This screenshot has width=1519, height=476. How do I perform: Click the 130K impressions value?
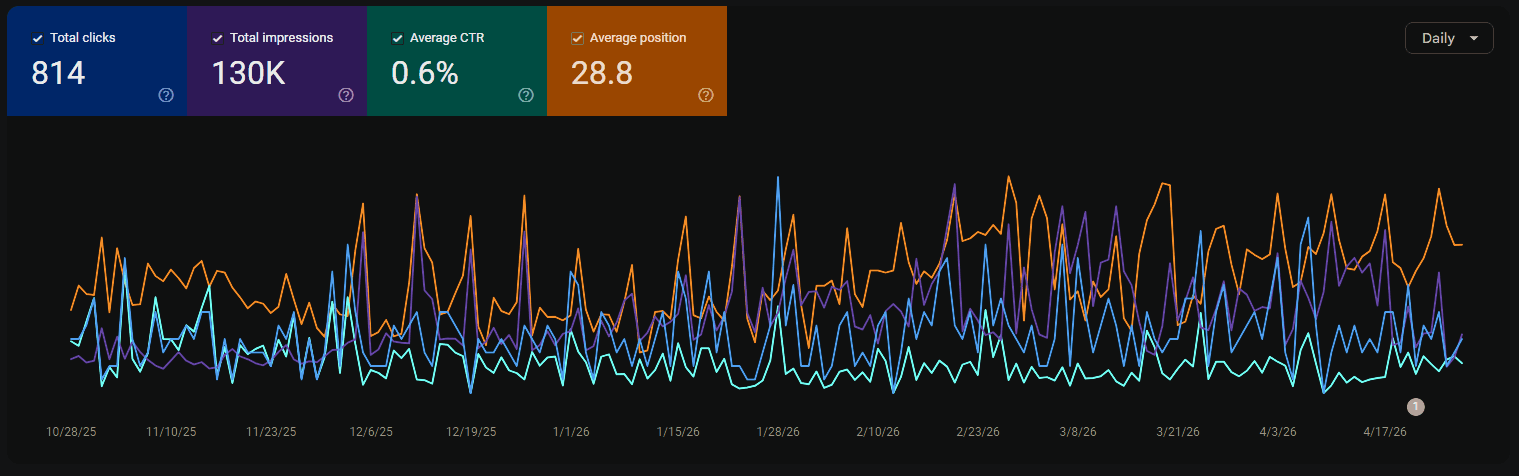point(249,73)
